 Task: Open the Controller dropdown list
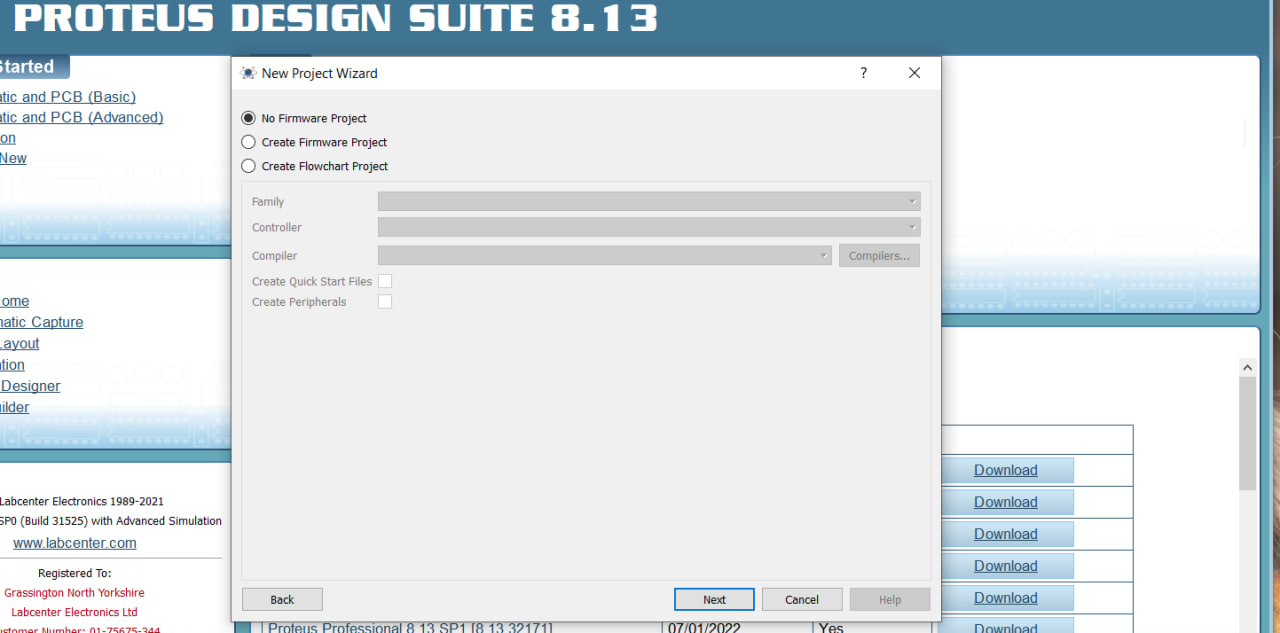tap(648, 227)
